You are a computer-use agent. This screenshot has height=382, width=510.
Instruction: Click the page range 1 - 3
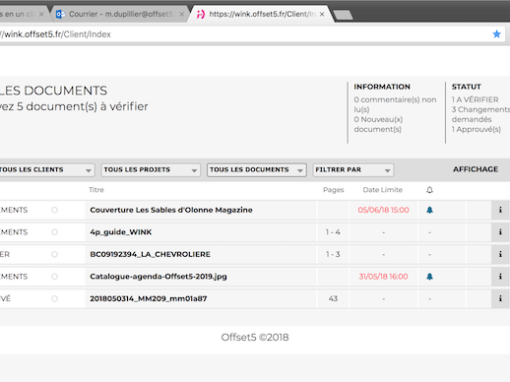coord(333,254)
